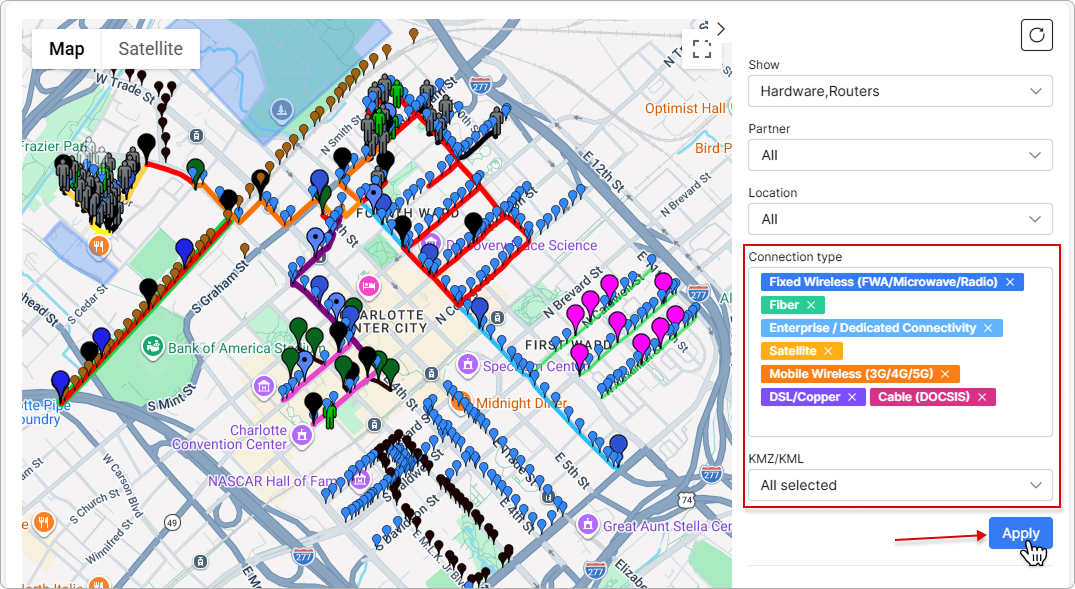1075x589 pixels.
Task: Click the purple museum icon left of Convention Center
Action: point(264,386)
